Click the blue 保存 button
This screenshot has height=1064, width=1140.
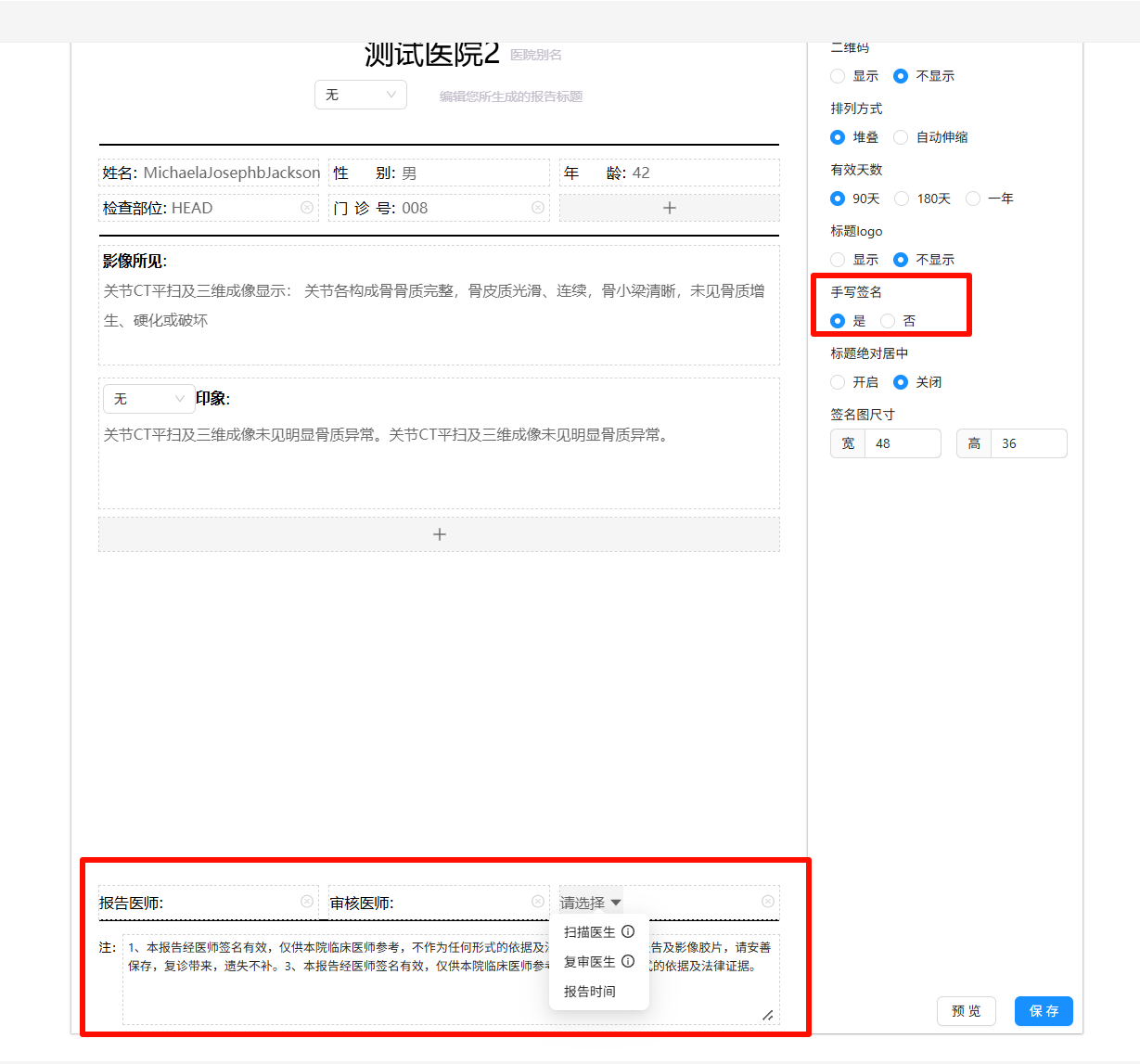click(1044, 1011)
